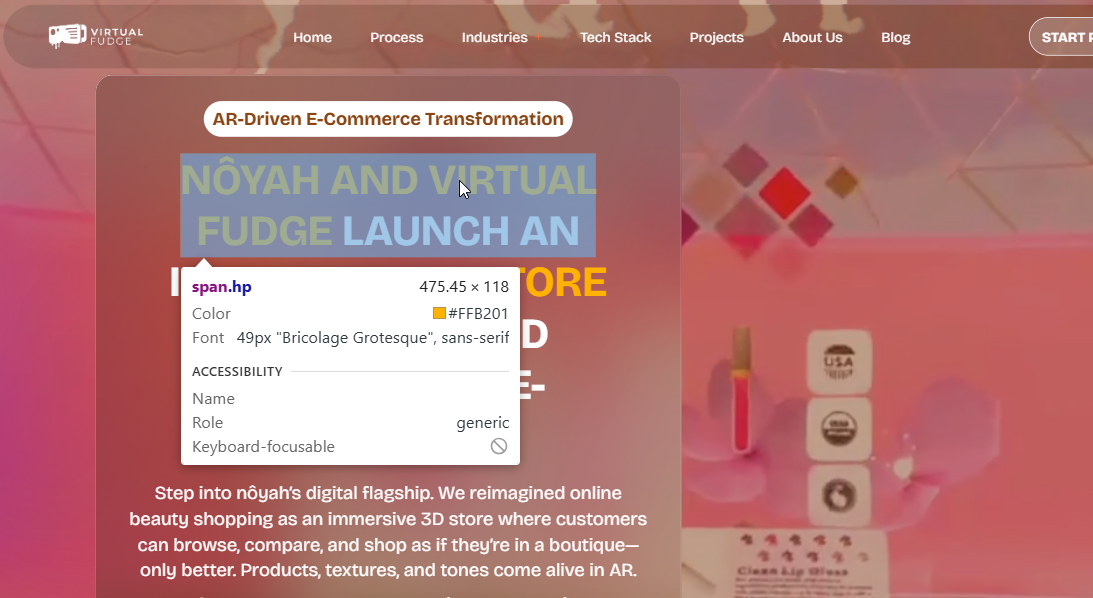The width and height of the screenshot is (1093, 598).
Task: Click the #FFB201 color swatch in tooltip
Action: click(x=439, y=314)
